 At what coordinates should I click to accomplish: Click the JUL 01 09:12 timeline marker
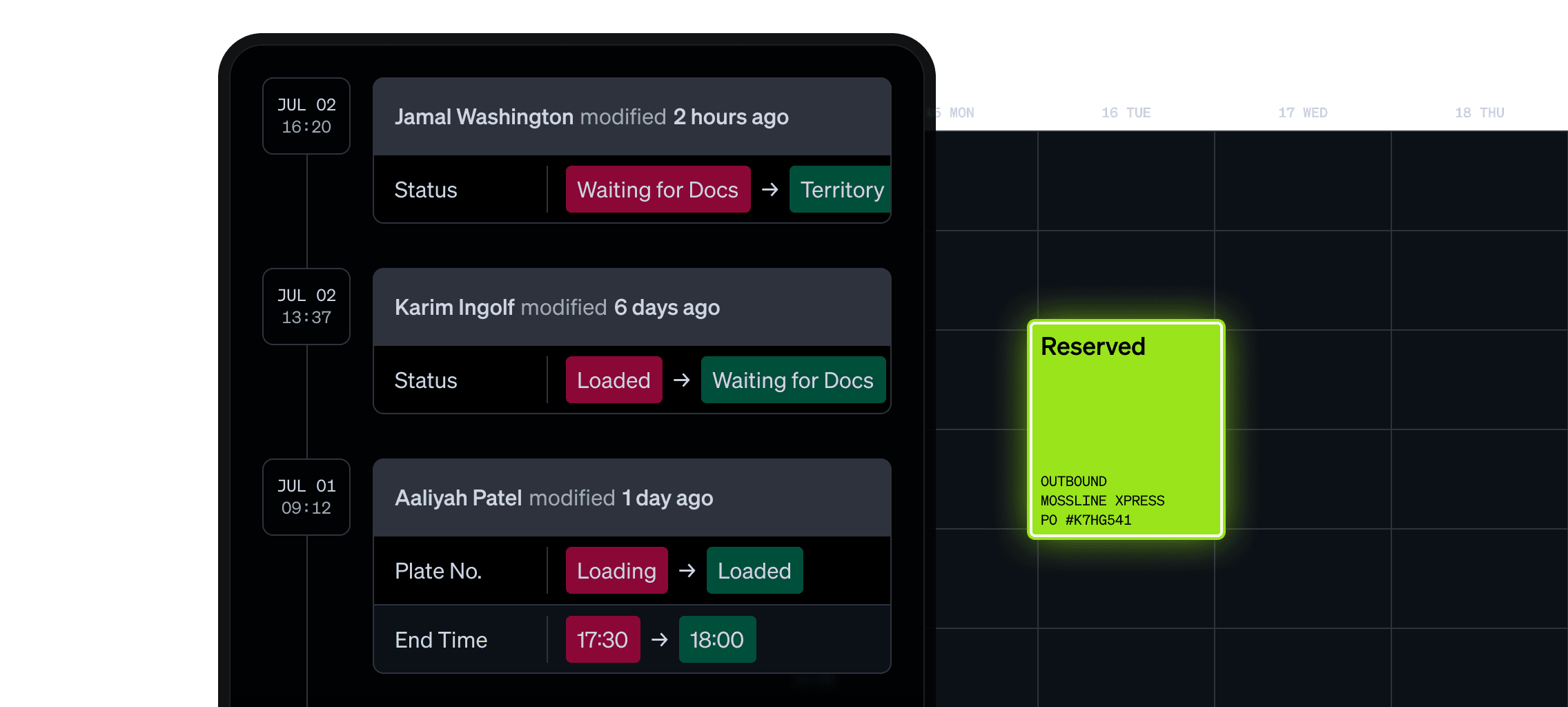point(306,497)
